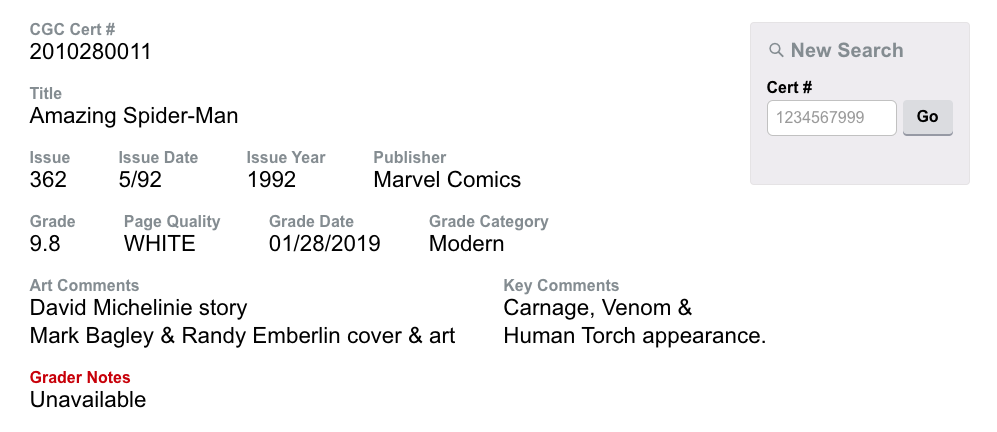Click the issue number 362
The width and height of the screenshot is (997, 432).
tap(49, 180)
